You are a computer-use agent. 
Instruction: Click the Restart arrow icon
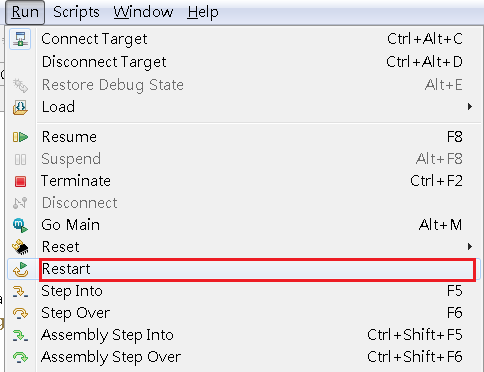[x=20, y=269]
